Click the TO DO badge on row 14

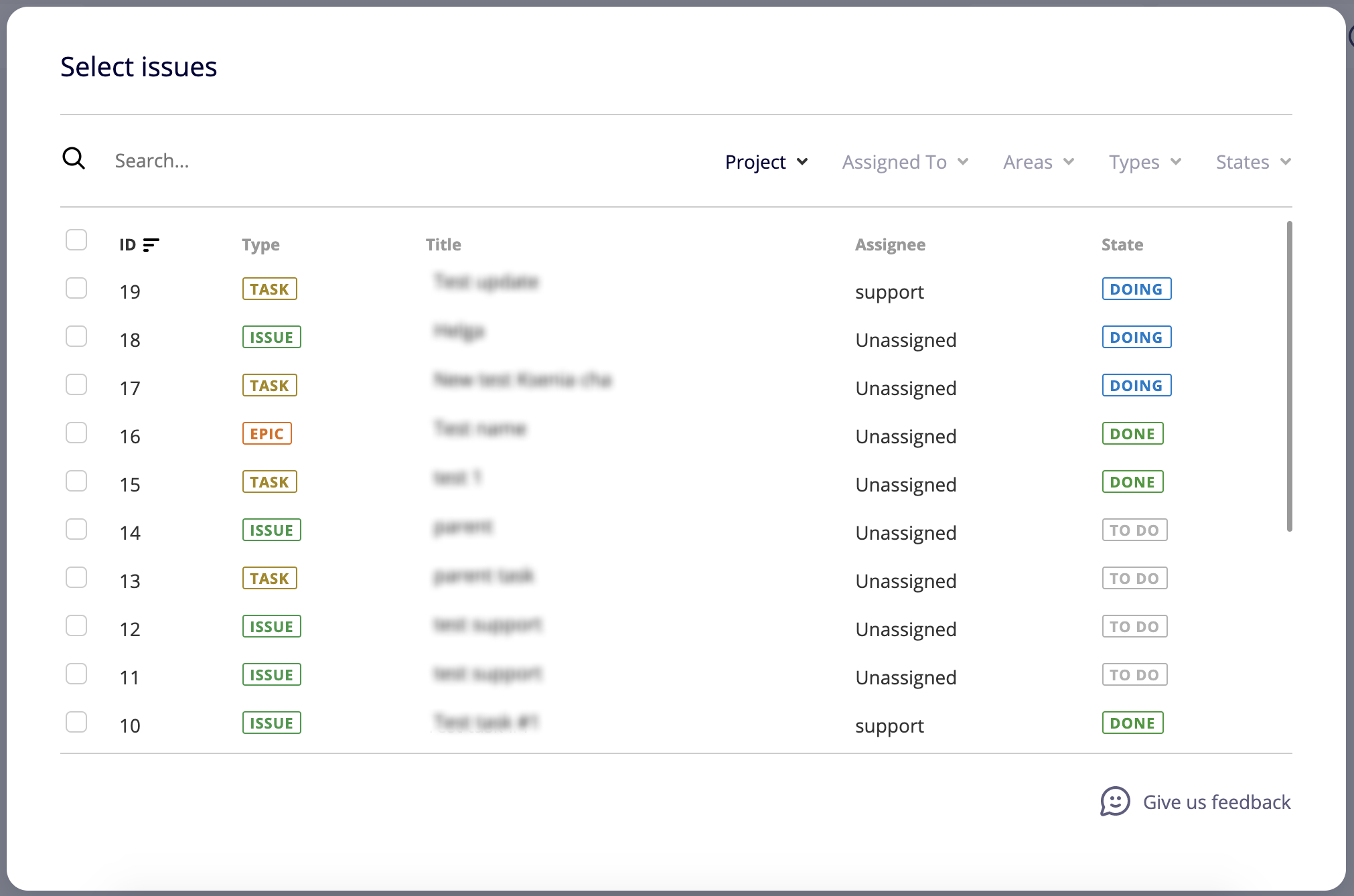click(x=1134, y=530)
